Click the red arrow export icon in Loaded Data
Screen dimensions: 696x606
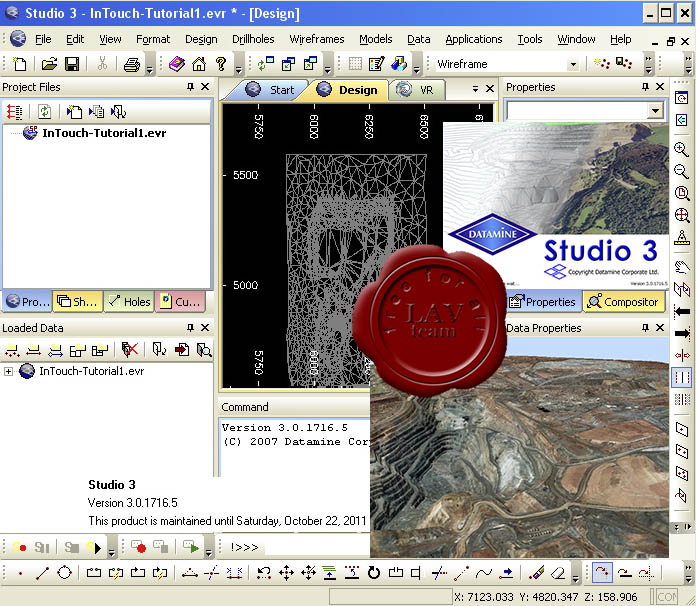pyautogui.click(x=182, y=350)
